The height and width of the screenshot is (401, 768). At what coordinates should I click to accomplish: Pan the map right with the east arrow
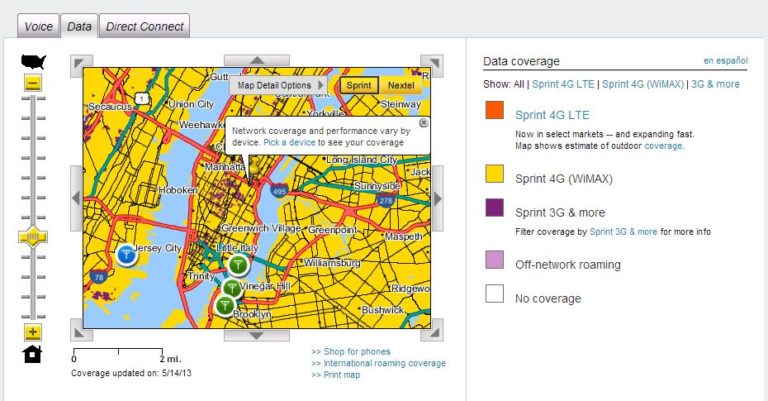436,197
